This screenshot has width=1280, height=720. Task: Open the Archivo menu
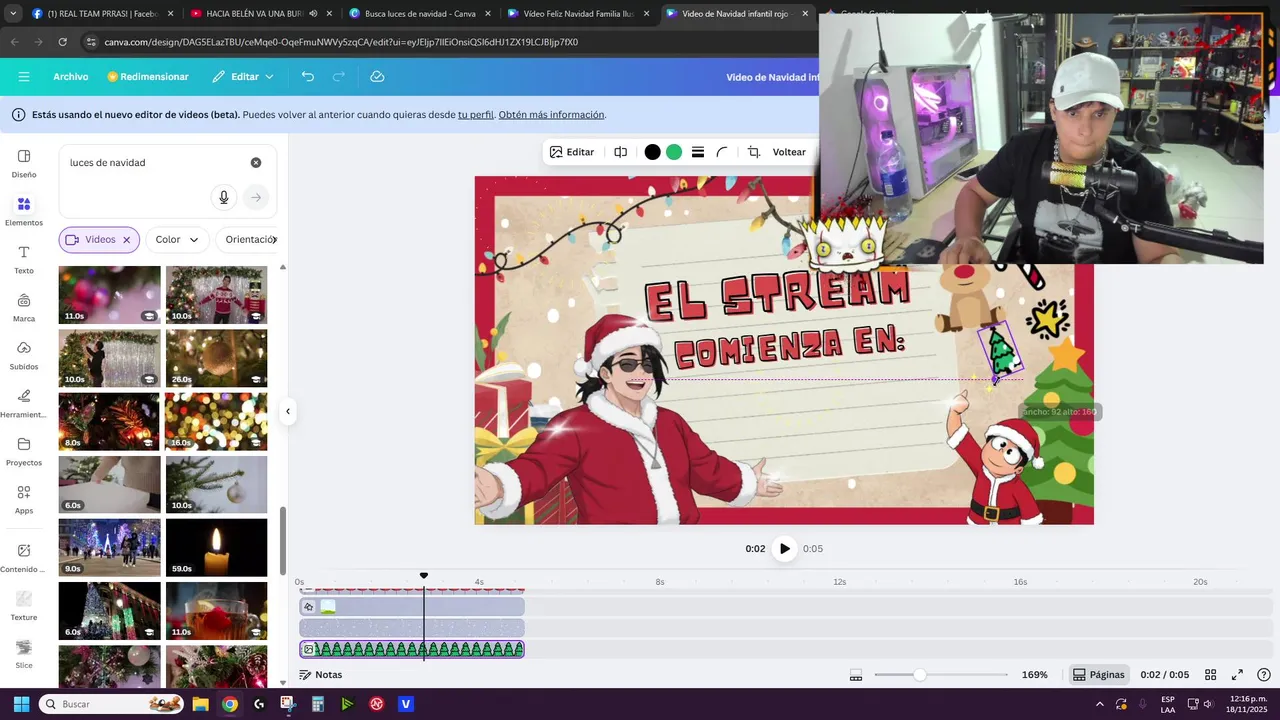click(71, 77)
